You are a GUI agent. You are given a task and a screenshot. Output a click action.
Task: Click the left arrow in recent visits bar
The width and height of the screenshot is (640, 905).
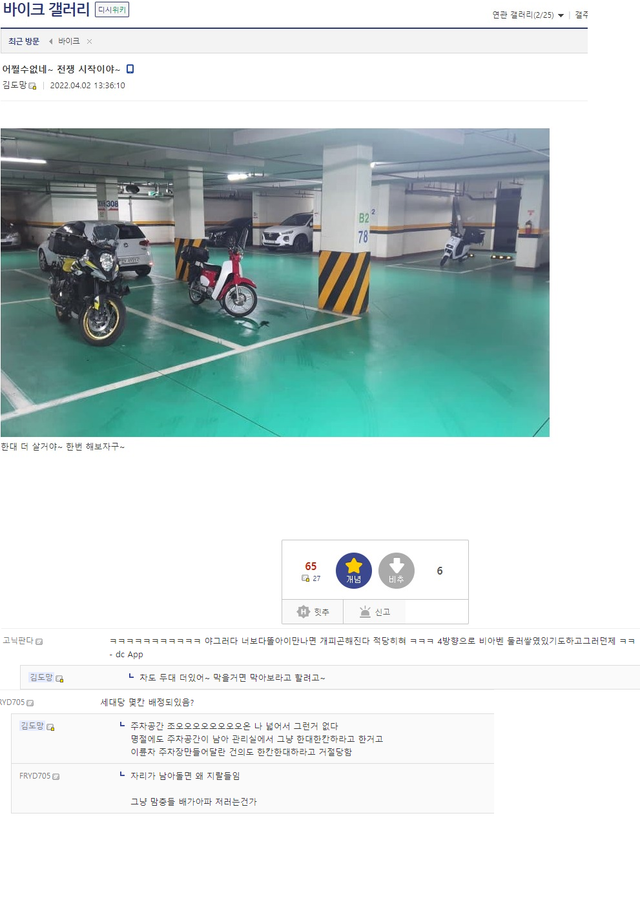[x=51, y=42]
